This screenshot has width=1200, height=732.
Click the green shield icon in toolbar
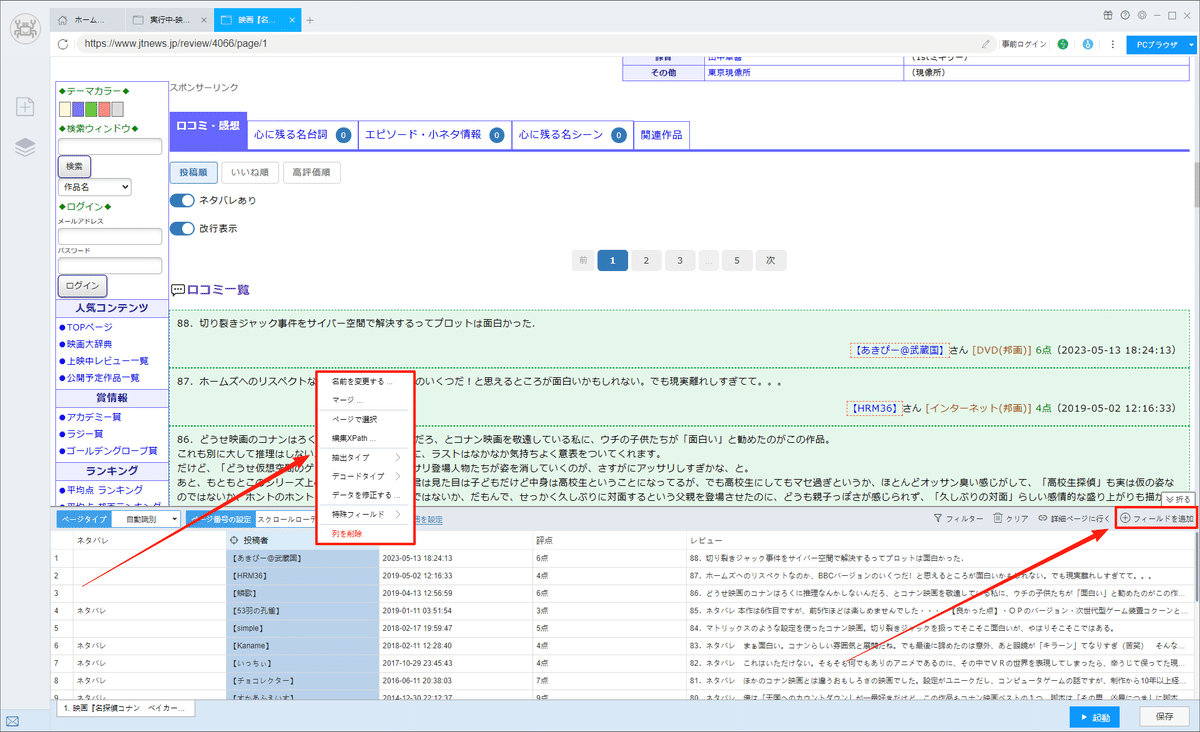pyautogui.click(x=1062, y=44)
